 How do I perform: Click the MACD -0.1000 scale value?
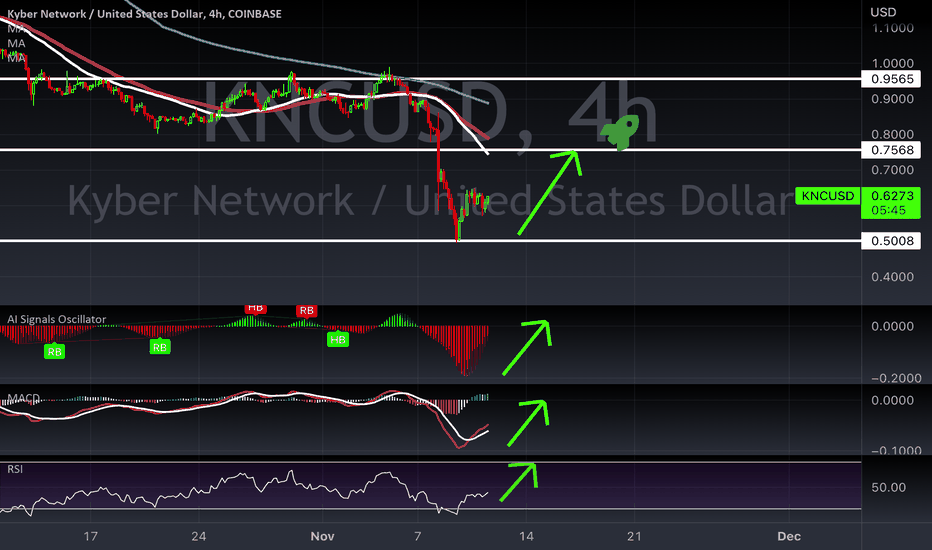[x=896, y=450]
